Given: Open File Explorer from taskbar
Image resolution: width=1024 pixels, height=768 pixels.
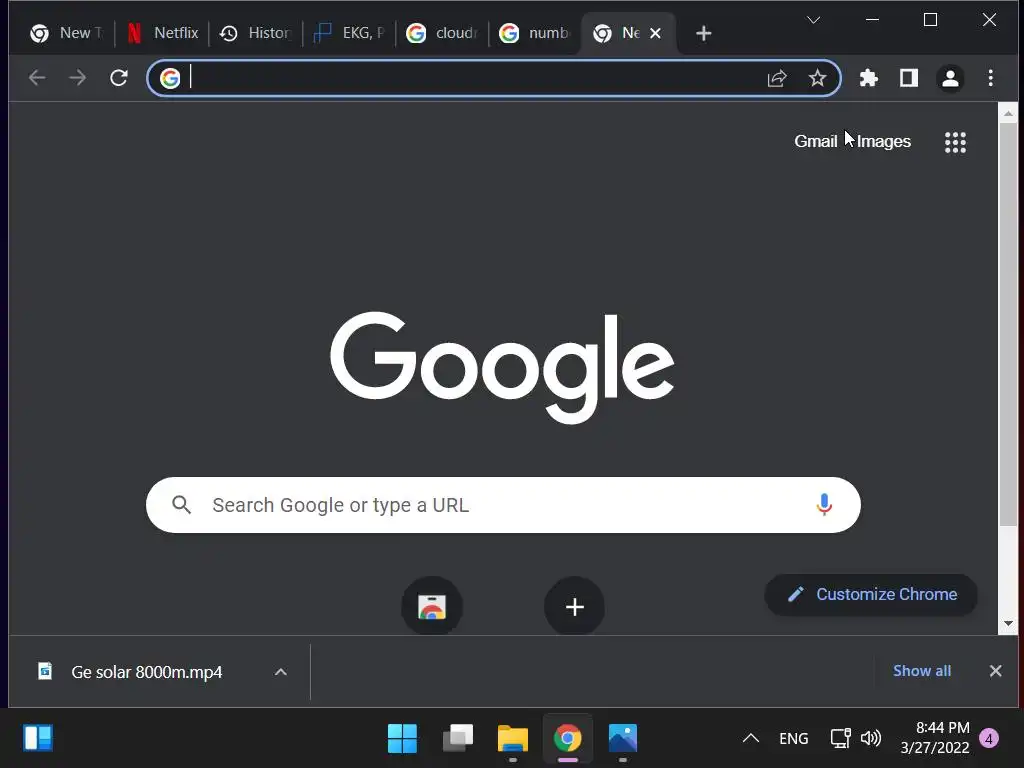Looking at the screenshot, I should click(513, 739).
